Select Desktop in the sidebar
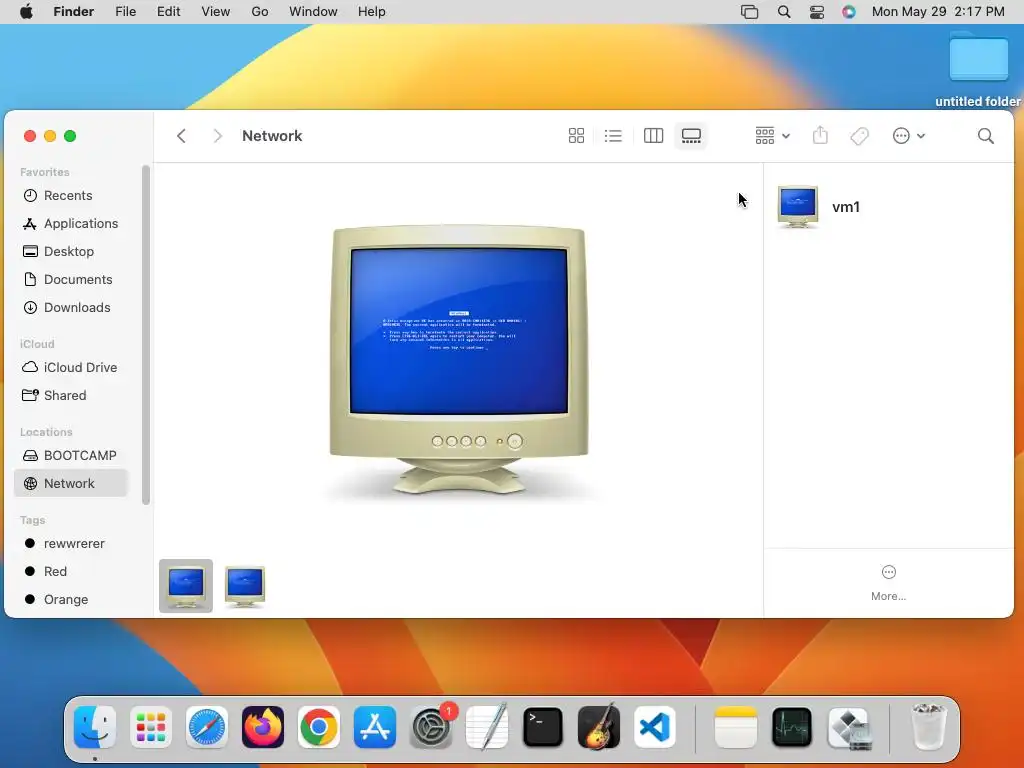This screenshot has height=768, width=1024. (71, 251)
